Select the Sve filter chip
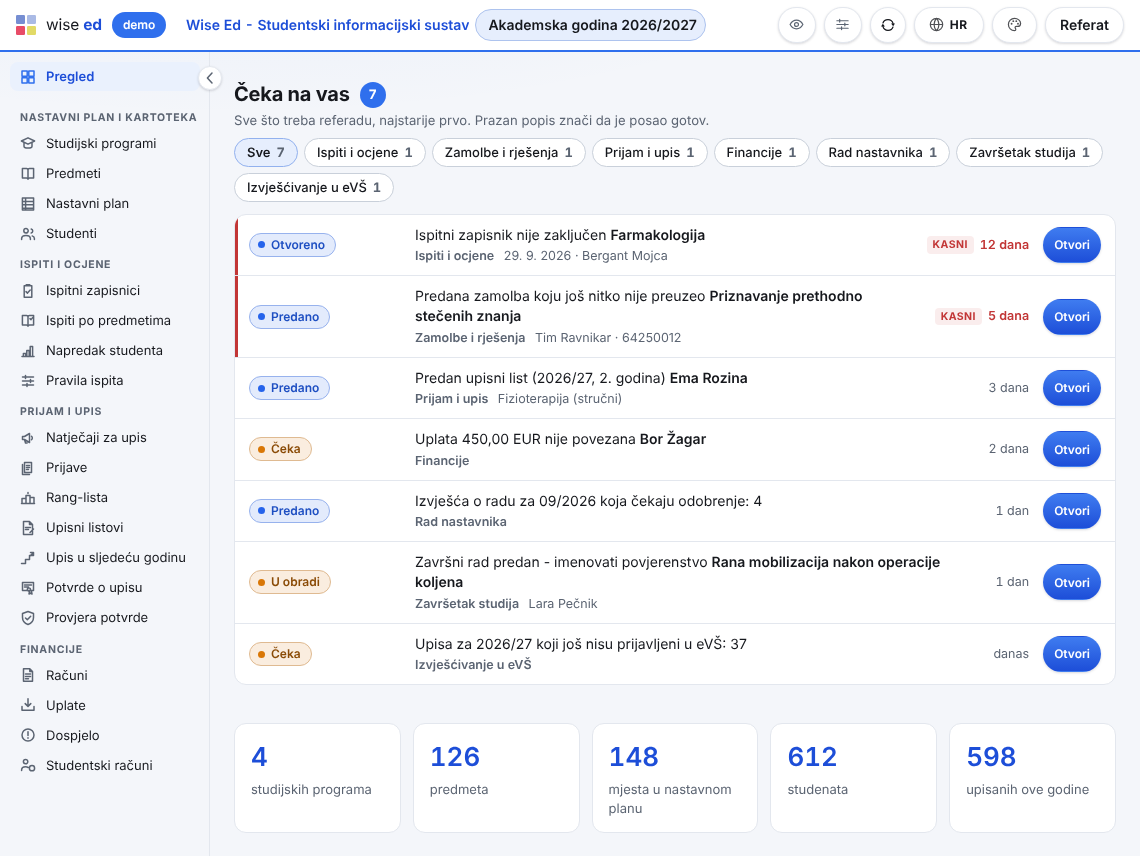Viewport: 1140px width, 856px height. tap(265, 153)
